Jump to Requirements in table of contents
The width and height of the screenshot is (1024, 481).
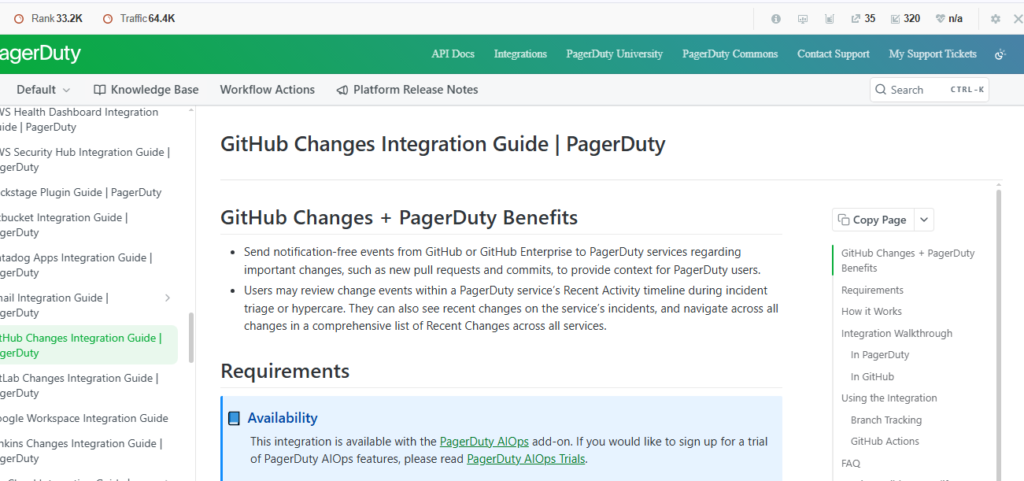tap(872, 290)
